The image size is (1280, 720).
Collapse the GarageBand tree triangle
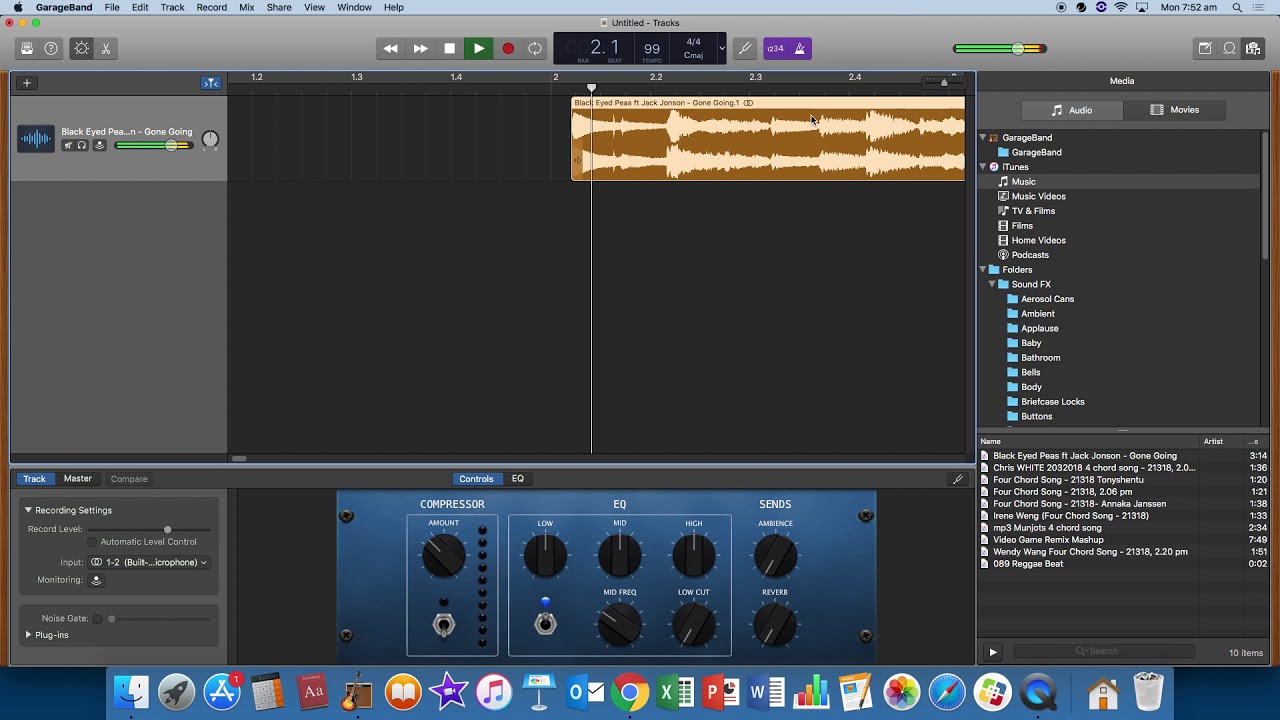pos(983,138)
